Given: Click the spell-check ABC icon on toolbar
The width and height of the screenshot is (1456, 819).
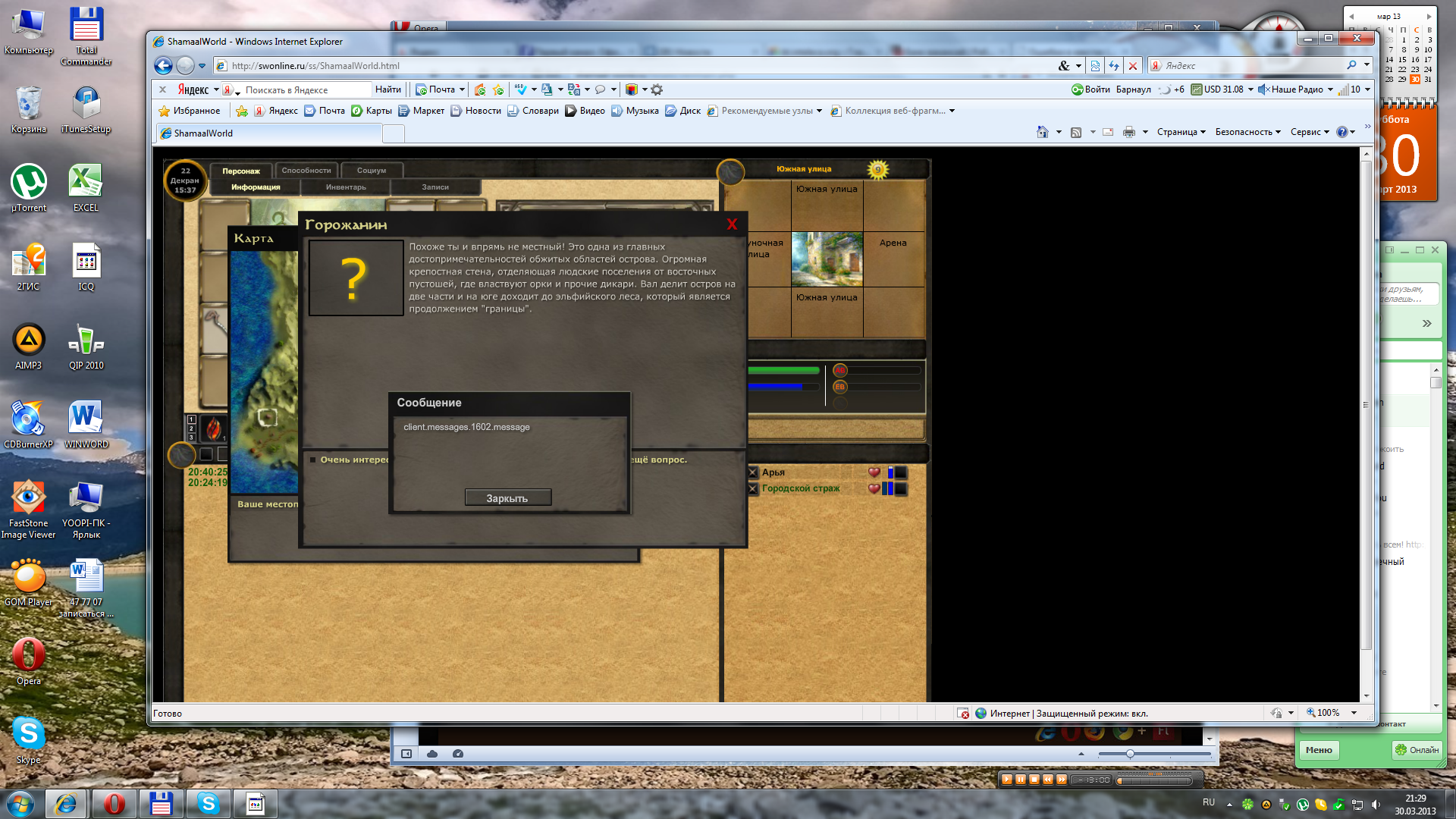Looking at the screenshot, I should point(520,89).
